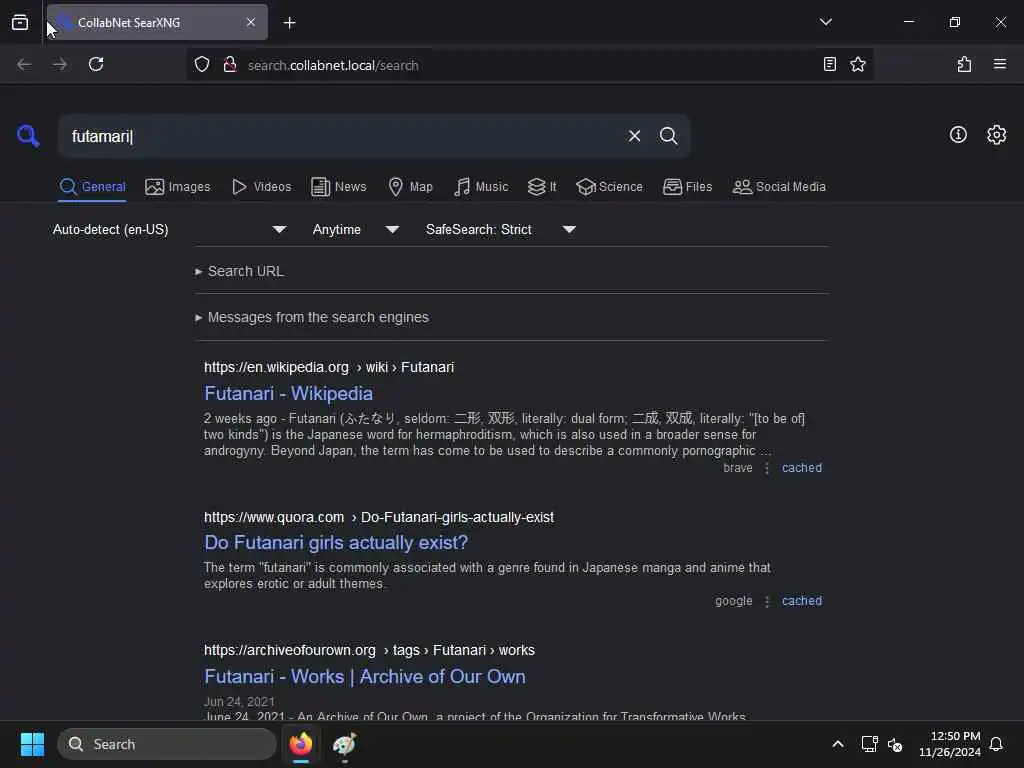Switch to the Files tab
Viewport: 1024px width, 768px height.
point(687,187)
